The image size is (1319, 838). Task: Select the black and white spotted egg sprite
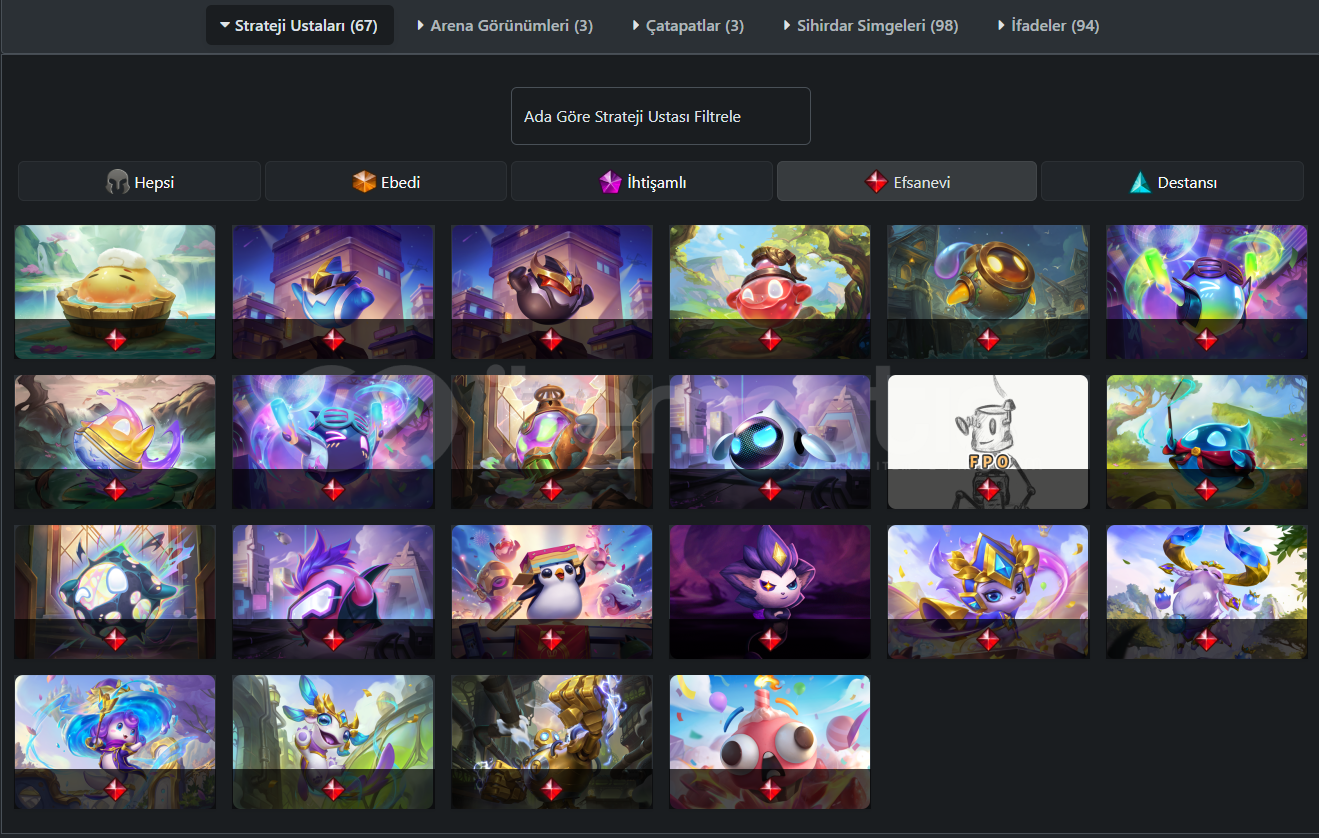tap(116, 591)
